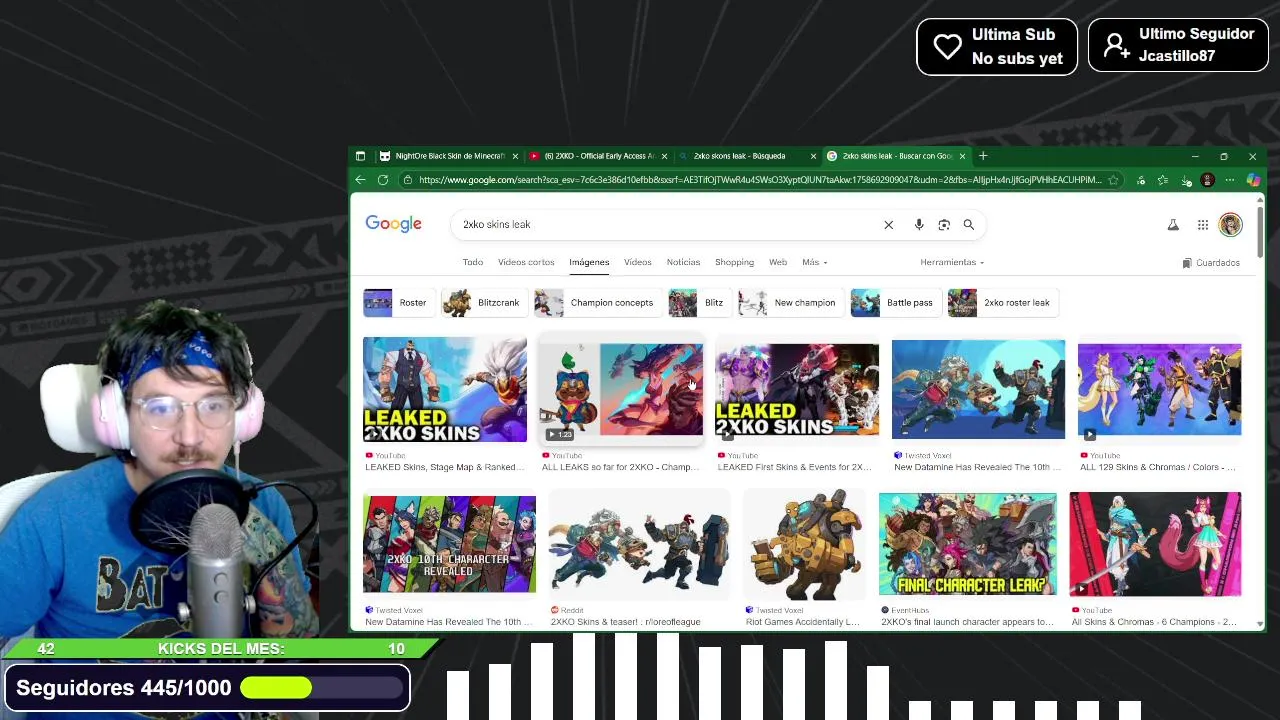The width and height of the screenshot is (1280, 720).
Task: Open FINAL CHARACTER LEAK? EventHubs thumbnail
Action: pos(967,545)
